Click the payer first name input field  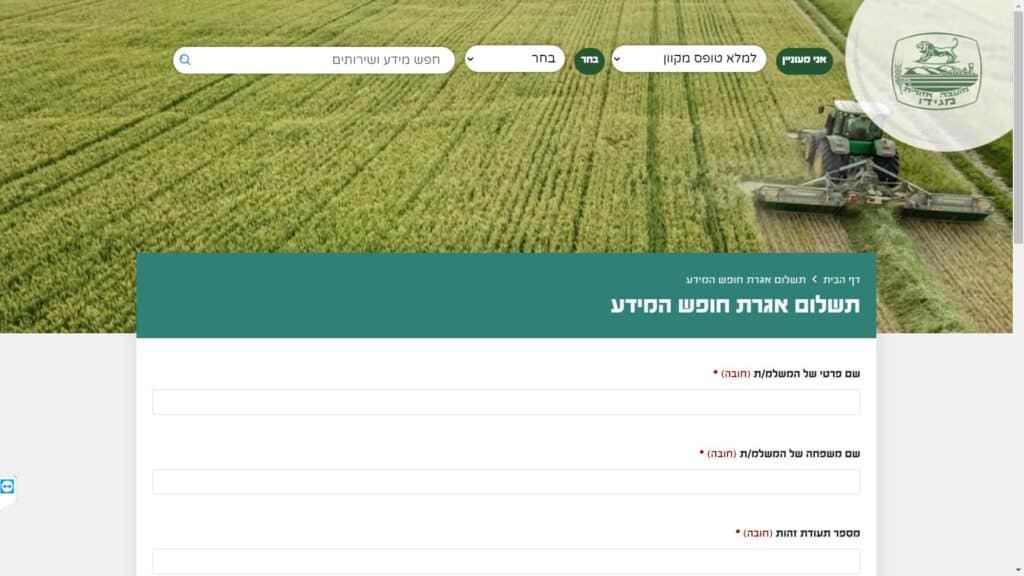pyautogui.click(x=506, y=402)
